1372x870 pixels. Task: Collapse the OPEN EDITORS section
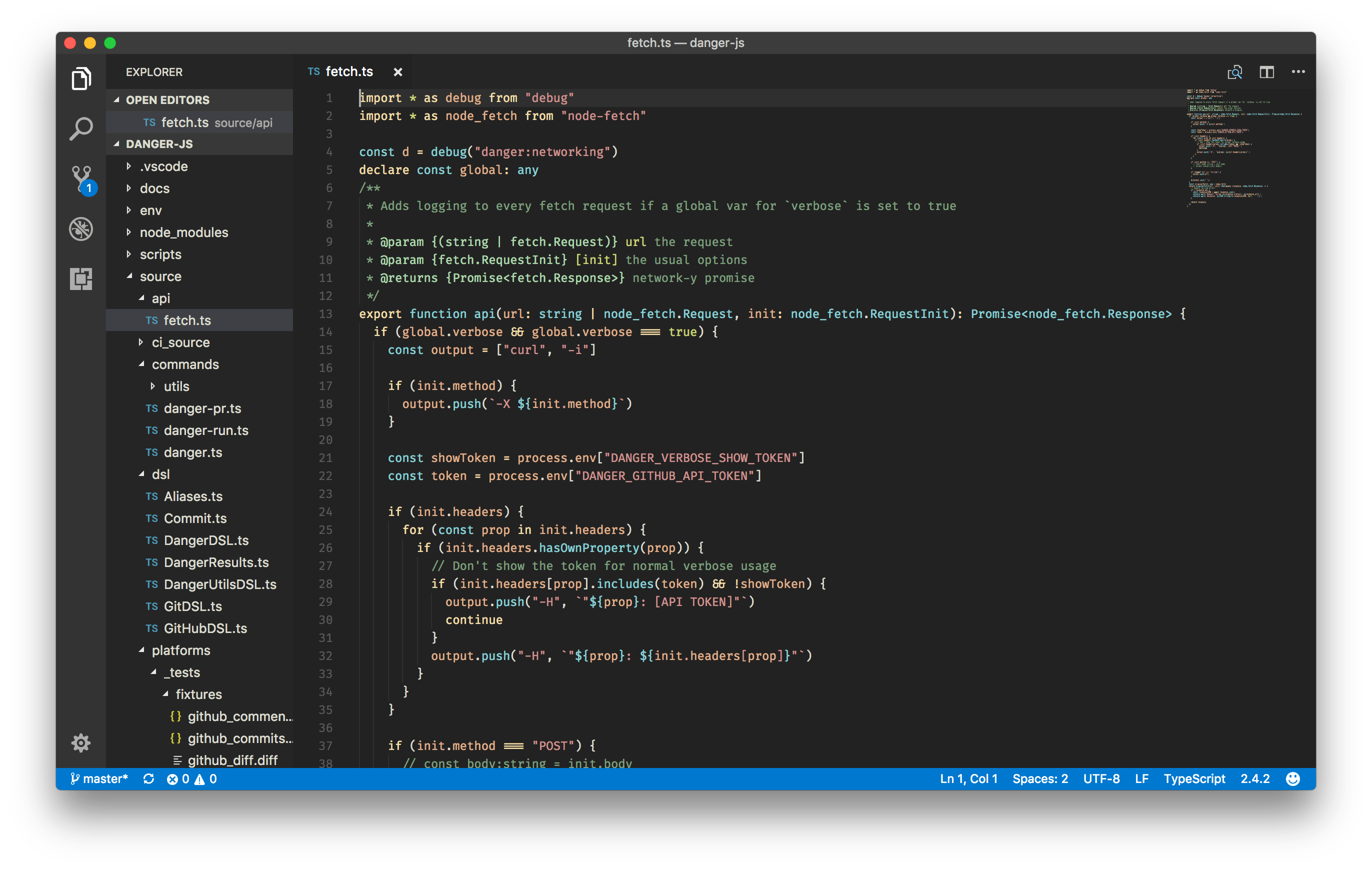pyautogui.click(x=167, y=99)
